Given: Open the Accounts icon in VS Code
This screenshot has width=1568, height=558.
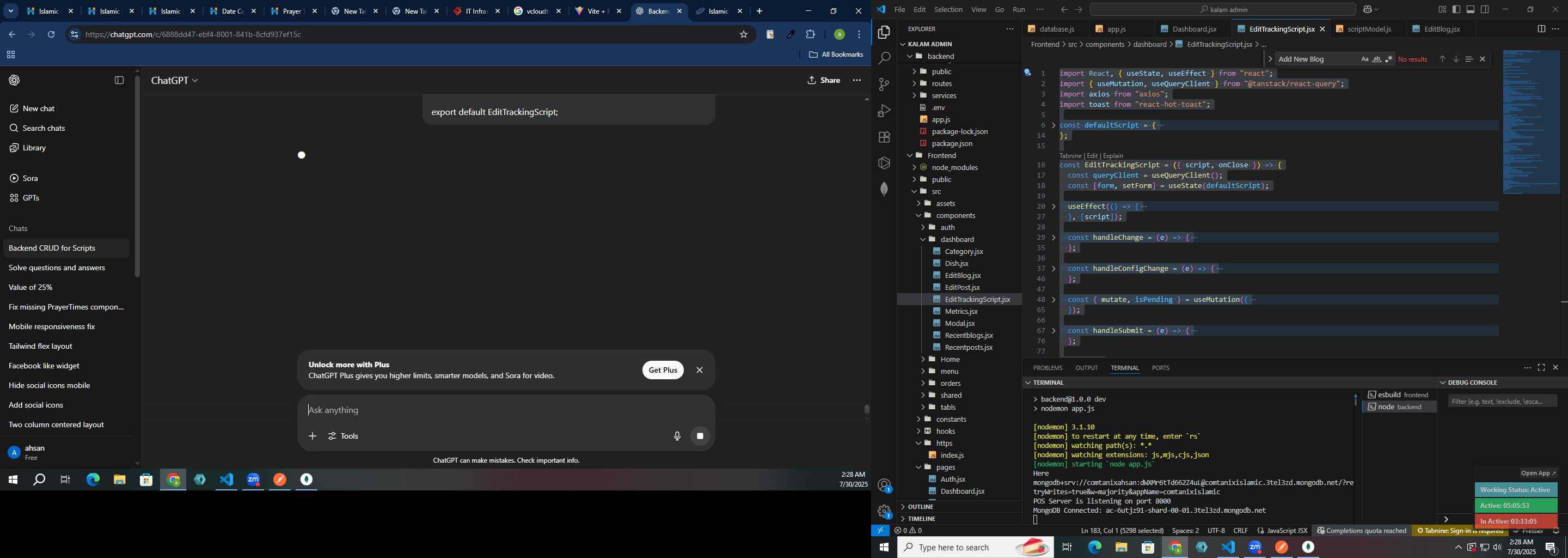Looking at the screenshot, I should pyautogui.click(x=884, y=486).
